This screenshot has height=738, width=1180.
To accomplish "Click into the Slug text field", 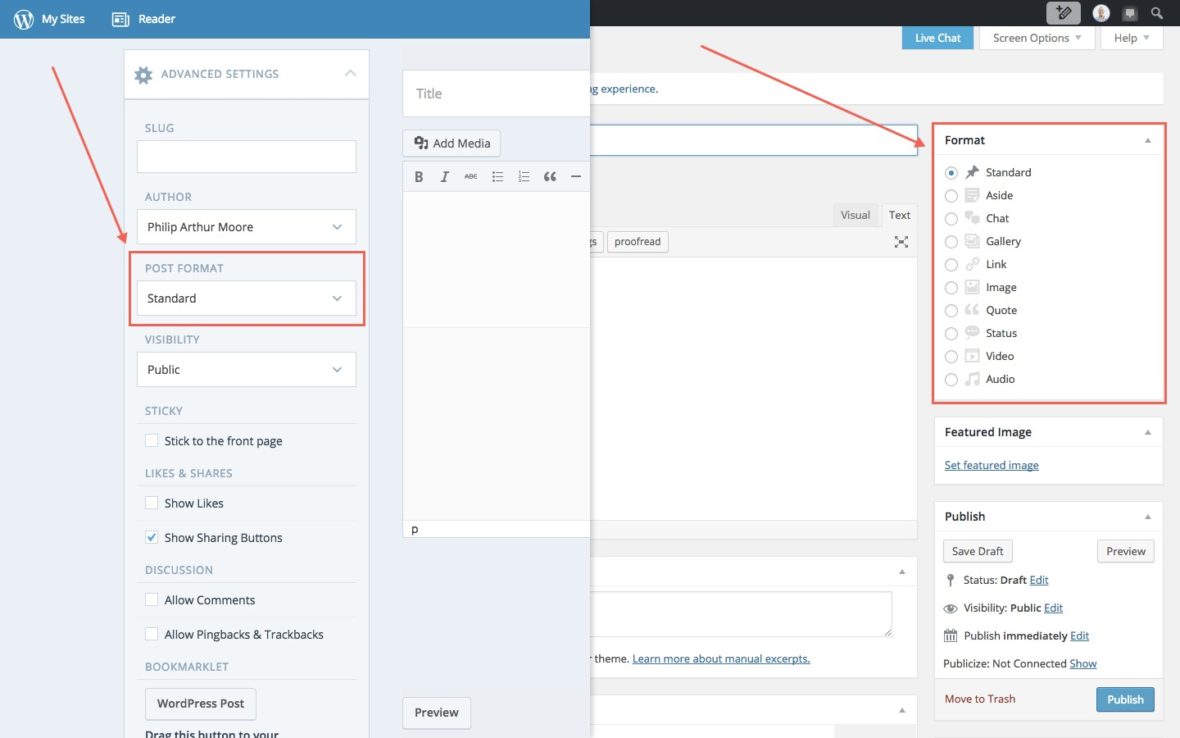I will point(246,157).
